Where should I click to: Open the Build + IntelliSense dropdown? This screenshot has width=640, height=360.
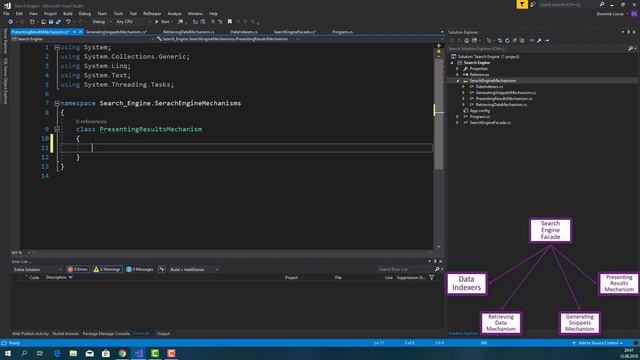pyautogui.click(x=194, y=269)
